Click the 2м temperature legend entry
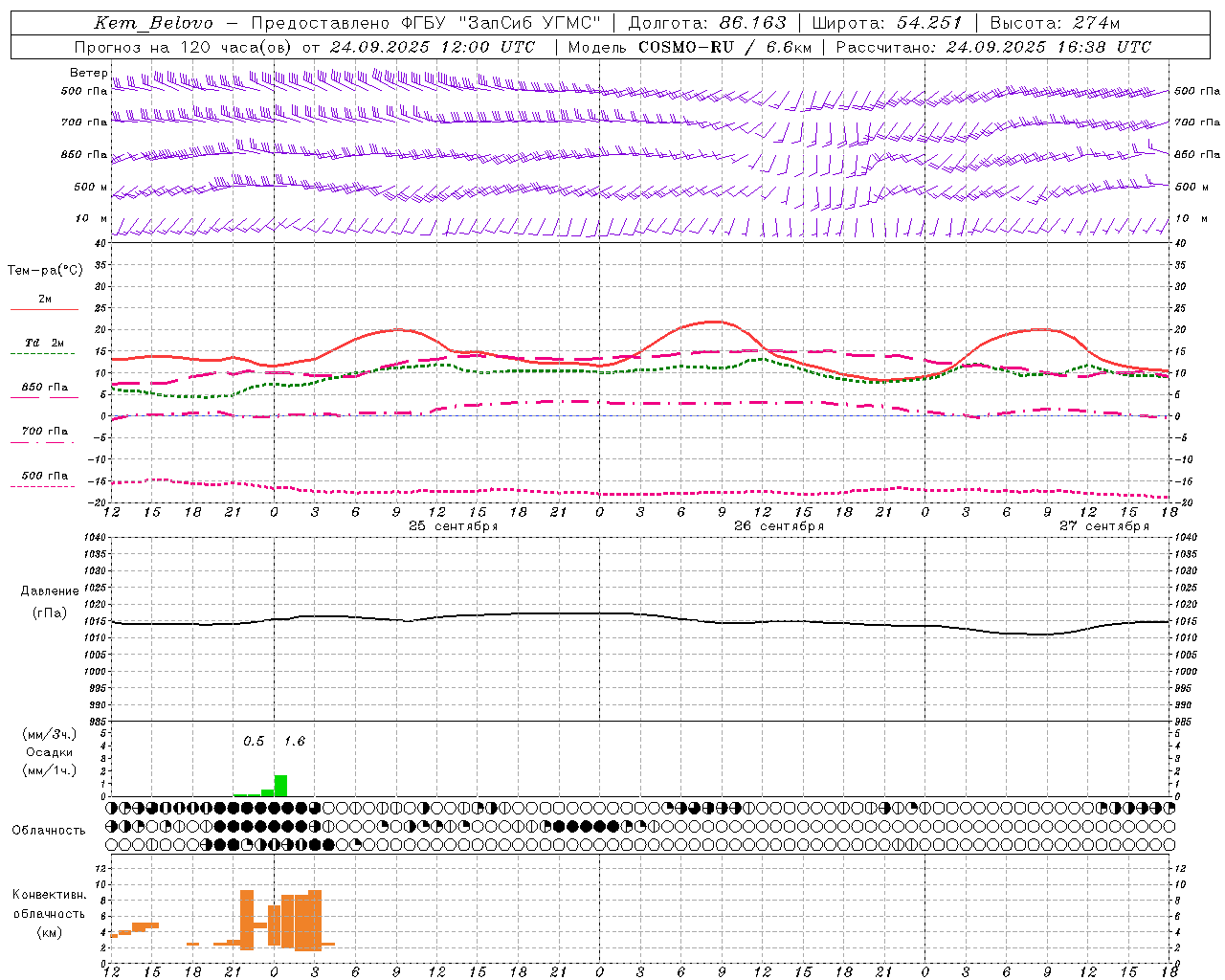The height and width of the screenshot is (980, 1225). tap(45, 300)
